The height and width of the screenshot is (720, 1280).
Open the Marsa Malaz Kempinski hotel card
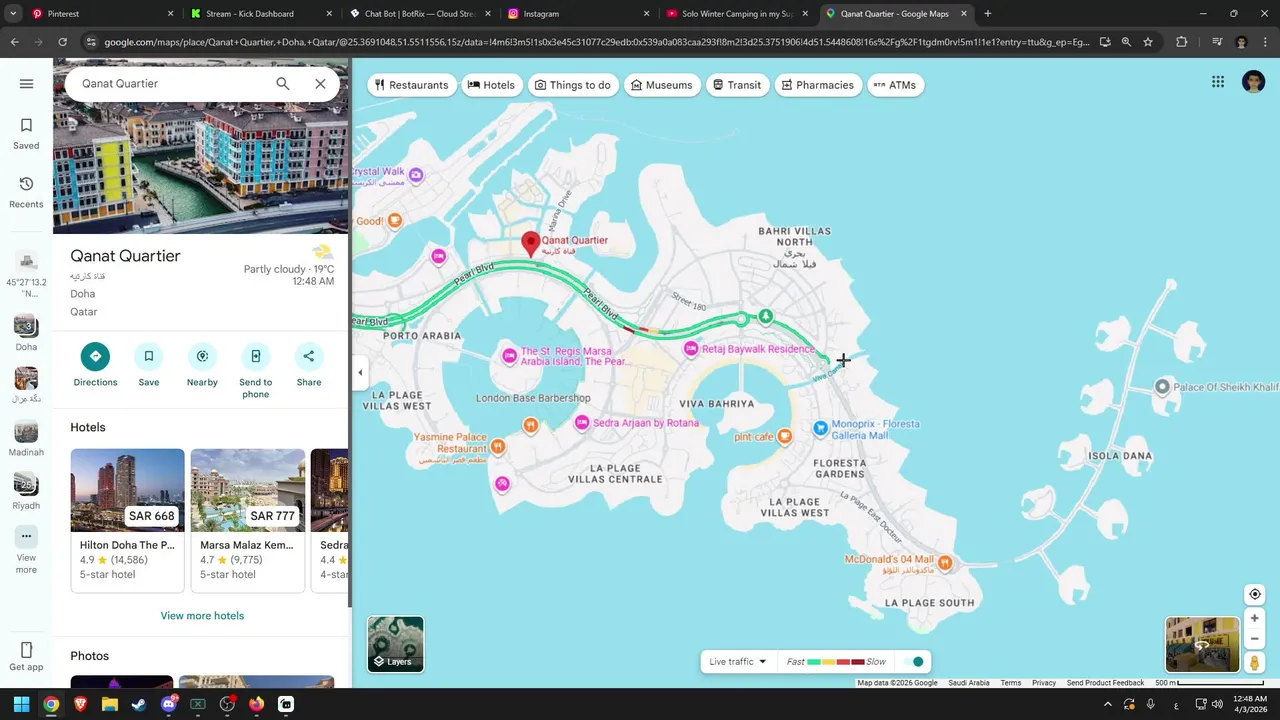tap(247, 520)
